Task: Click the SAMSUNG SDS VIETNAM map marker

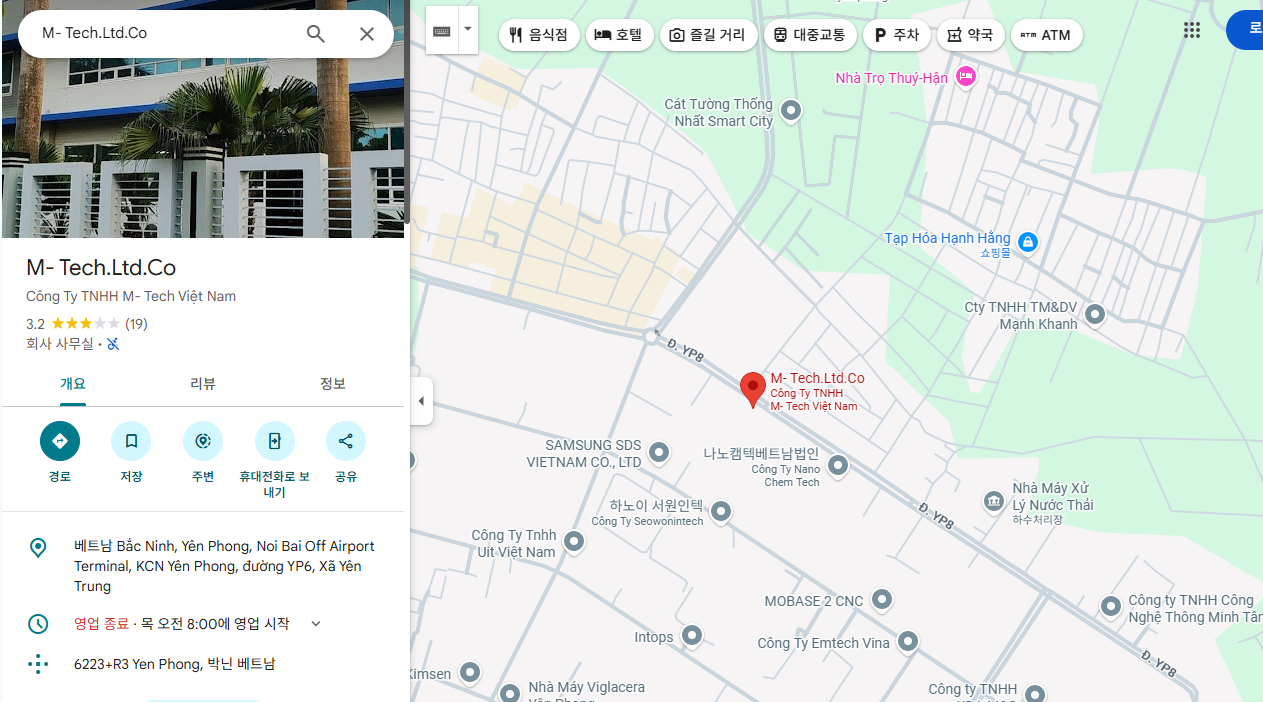Action: (659, 453)
